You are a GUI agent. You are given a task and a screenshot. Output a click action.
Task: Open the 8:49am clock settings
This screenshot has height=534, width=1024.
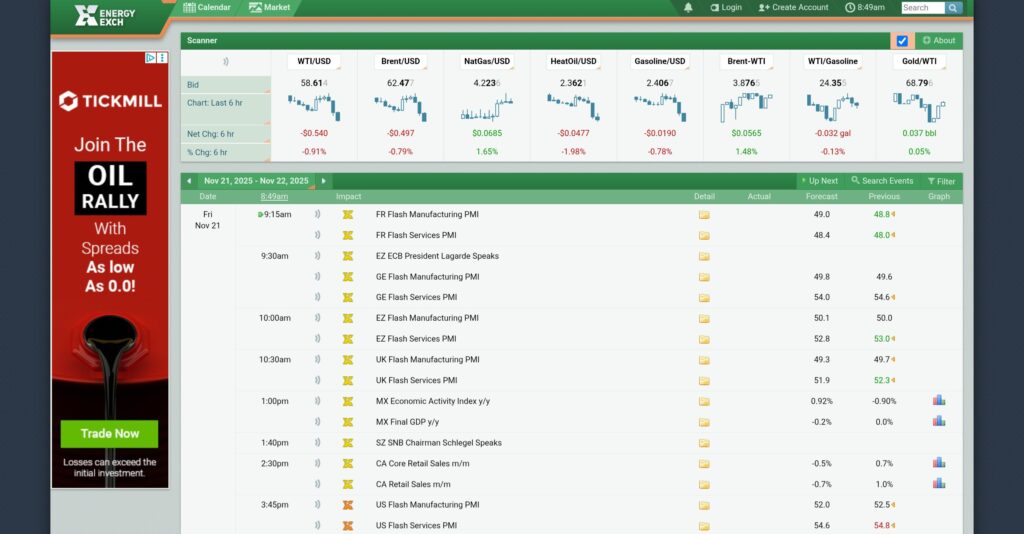pos(865,8)
